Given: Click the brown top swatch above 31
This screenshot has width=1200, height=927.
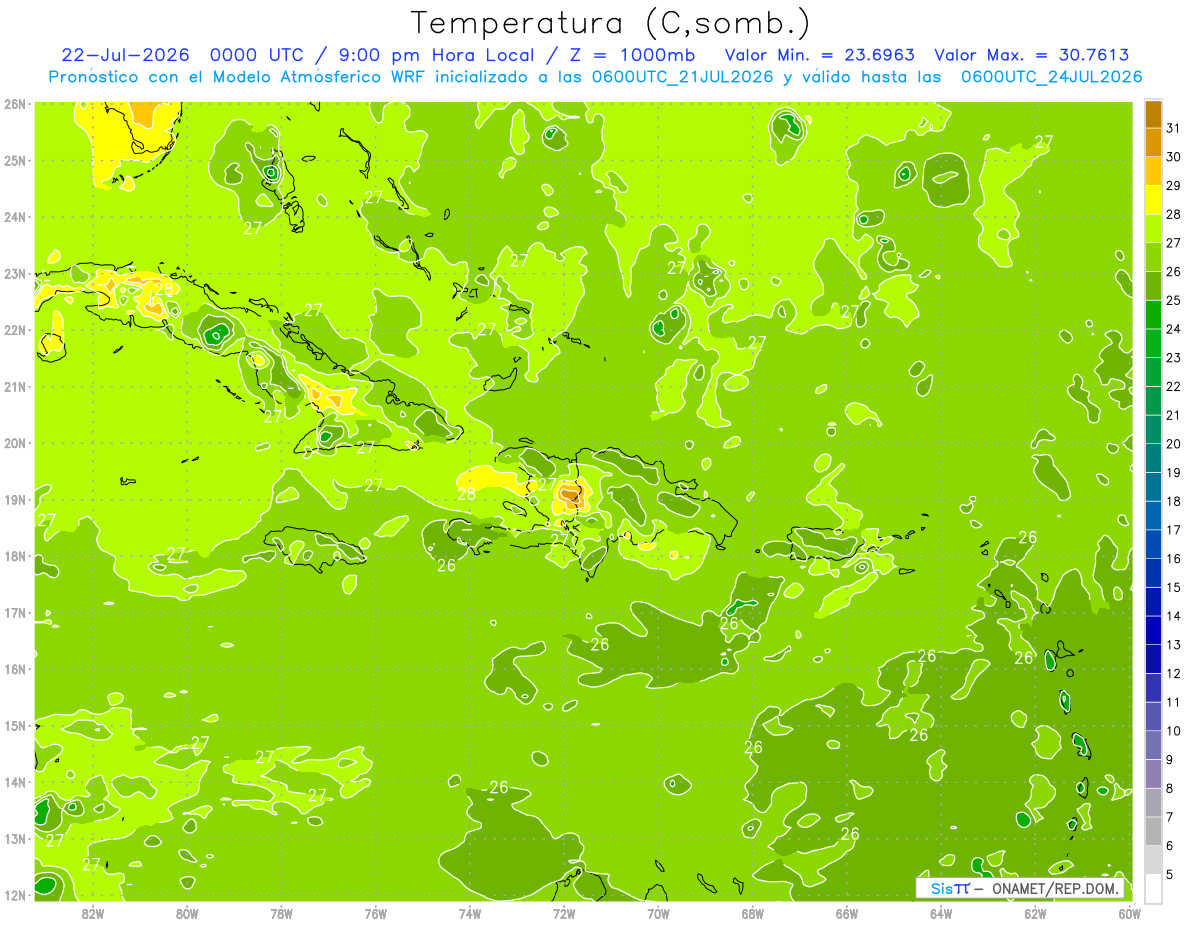Looking at the screenshot, I should tap(1153, 114).
